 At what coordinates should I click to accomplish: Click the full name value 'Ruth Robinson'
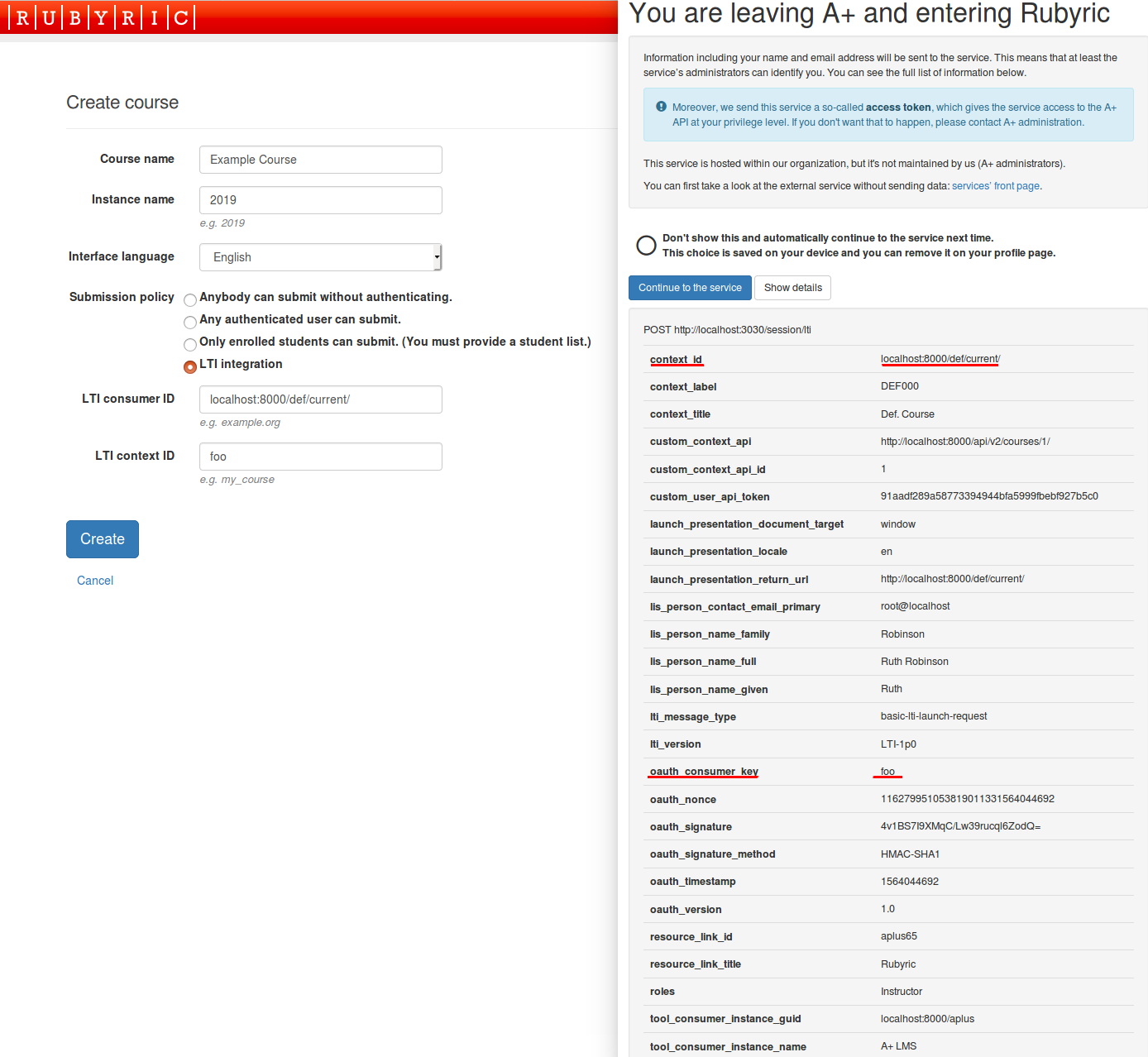(915, 662)
